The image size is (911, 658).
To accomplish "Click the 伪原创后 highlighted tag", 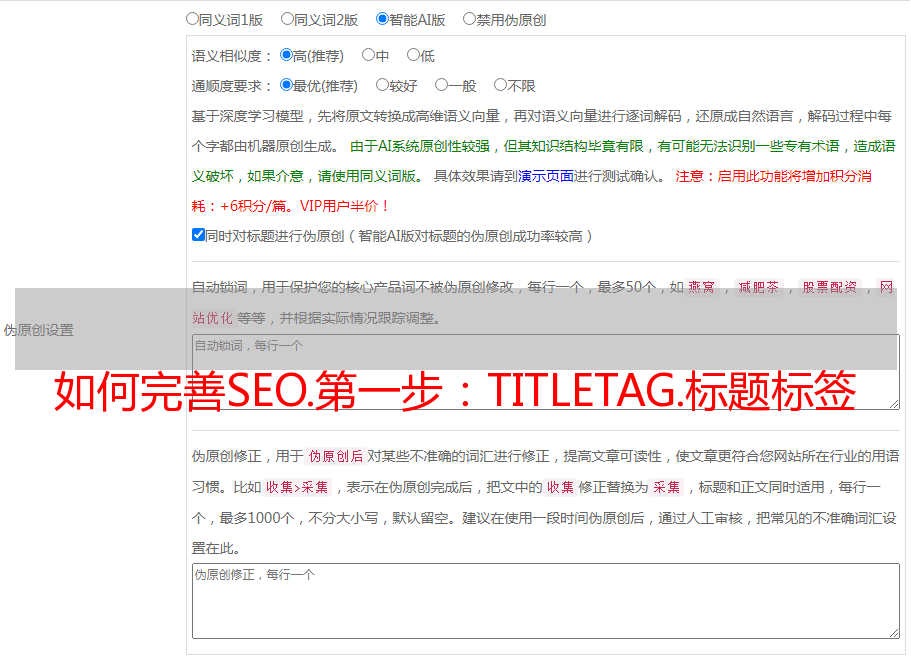I will (336, 456).
